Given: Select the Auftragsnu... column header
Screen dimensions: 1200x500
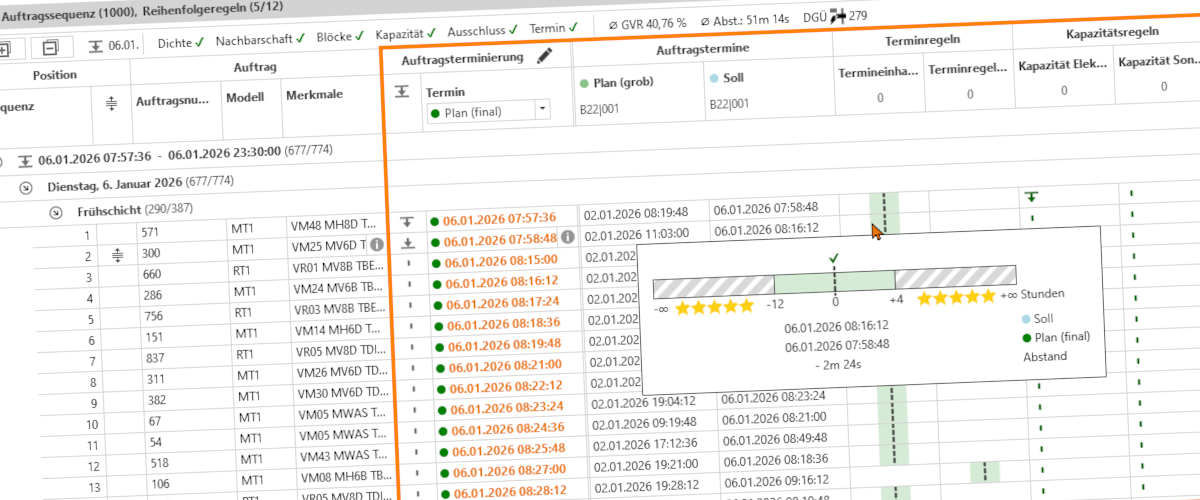Looking at the screenshot, I should pos(172,100).
